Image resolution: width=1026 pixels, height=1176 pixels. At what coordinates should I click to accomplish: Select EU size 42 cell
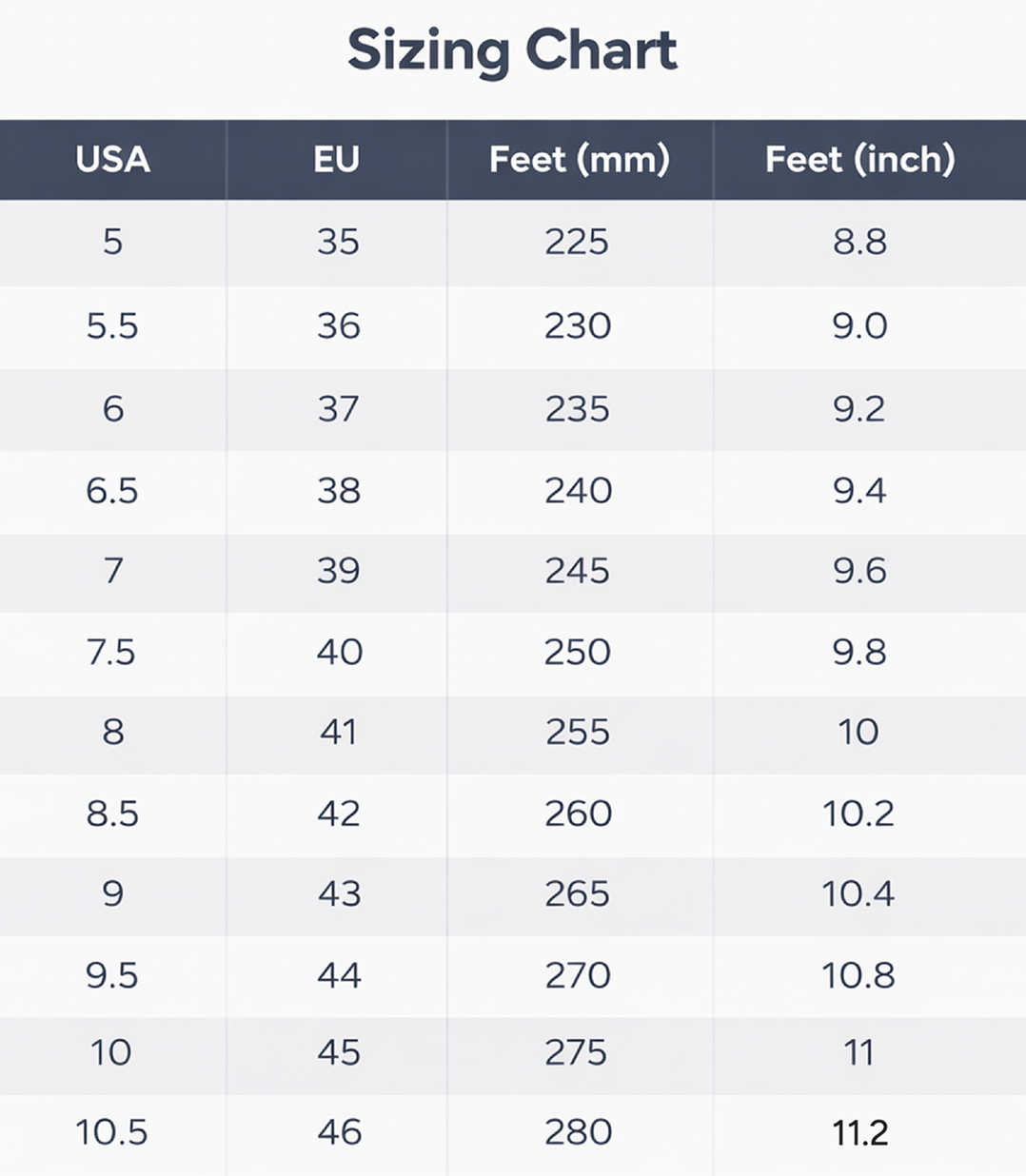pyautogui.click(x=339, y=813)
